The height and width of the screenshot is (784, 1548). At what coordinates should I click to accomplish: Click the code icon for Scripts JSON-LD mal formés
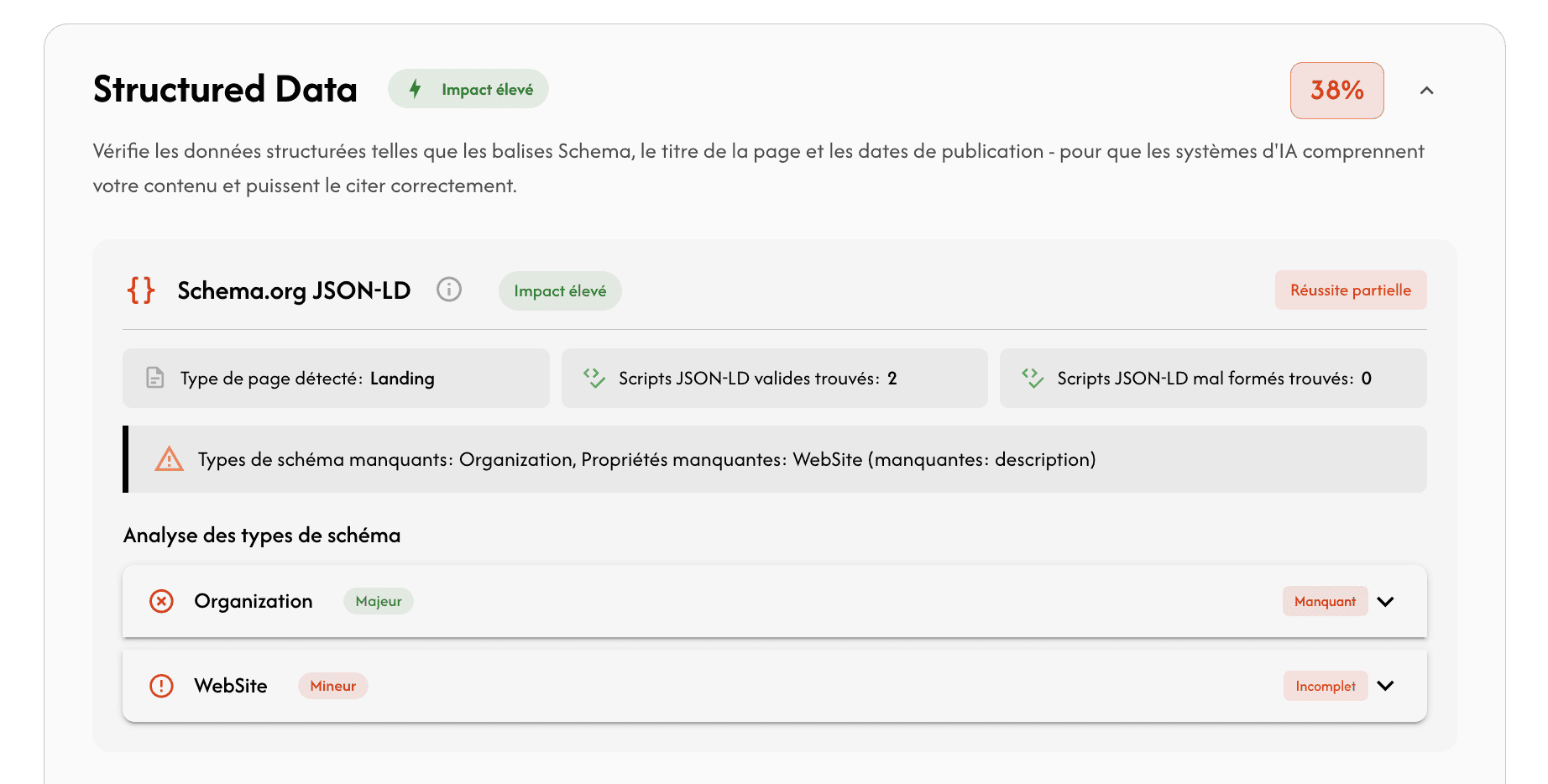click(1033, 378)
